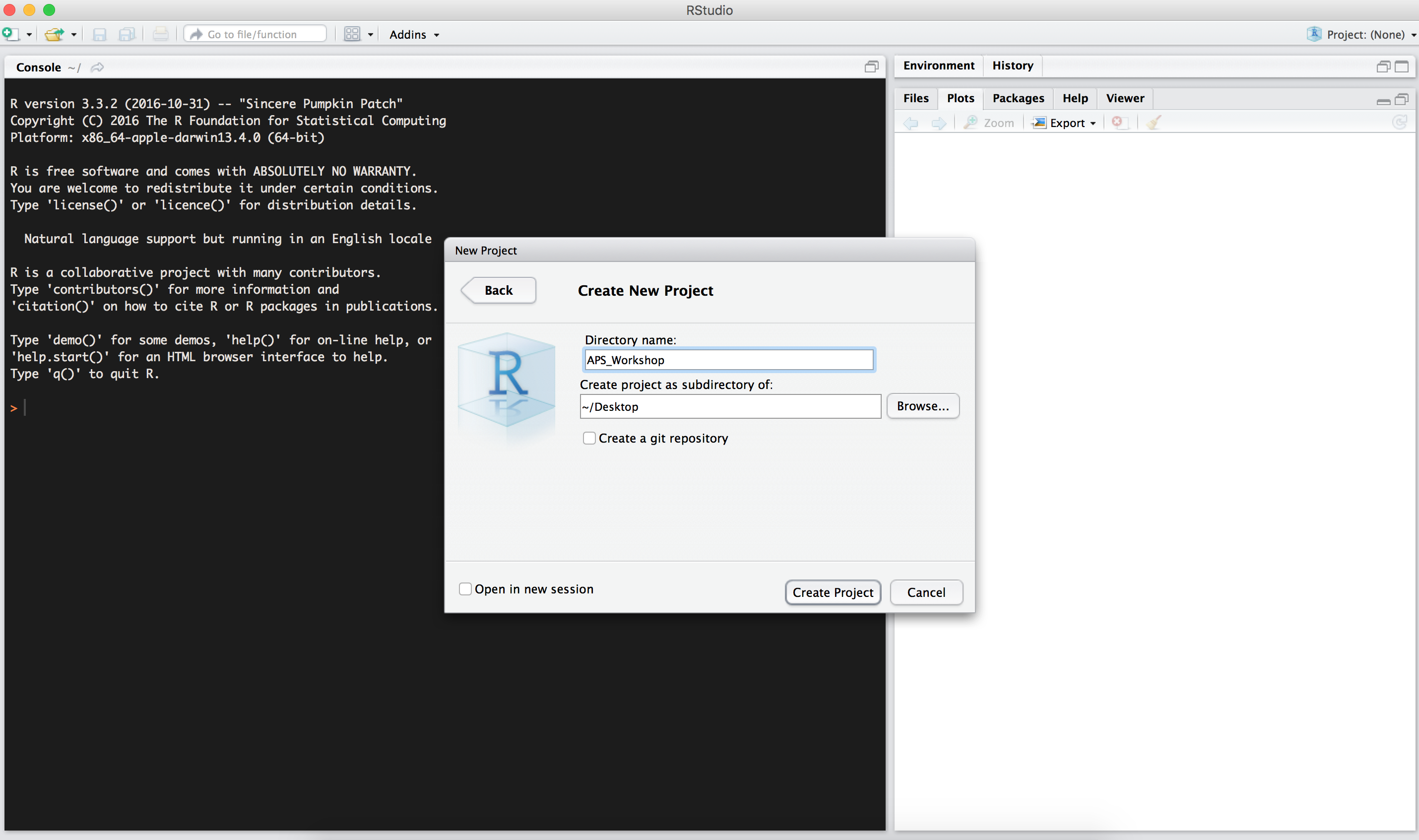The width and height of the screenshot is (1419, 840).
Task: Click the console view directory arrow icon
Action: point(97,67)
